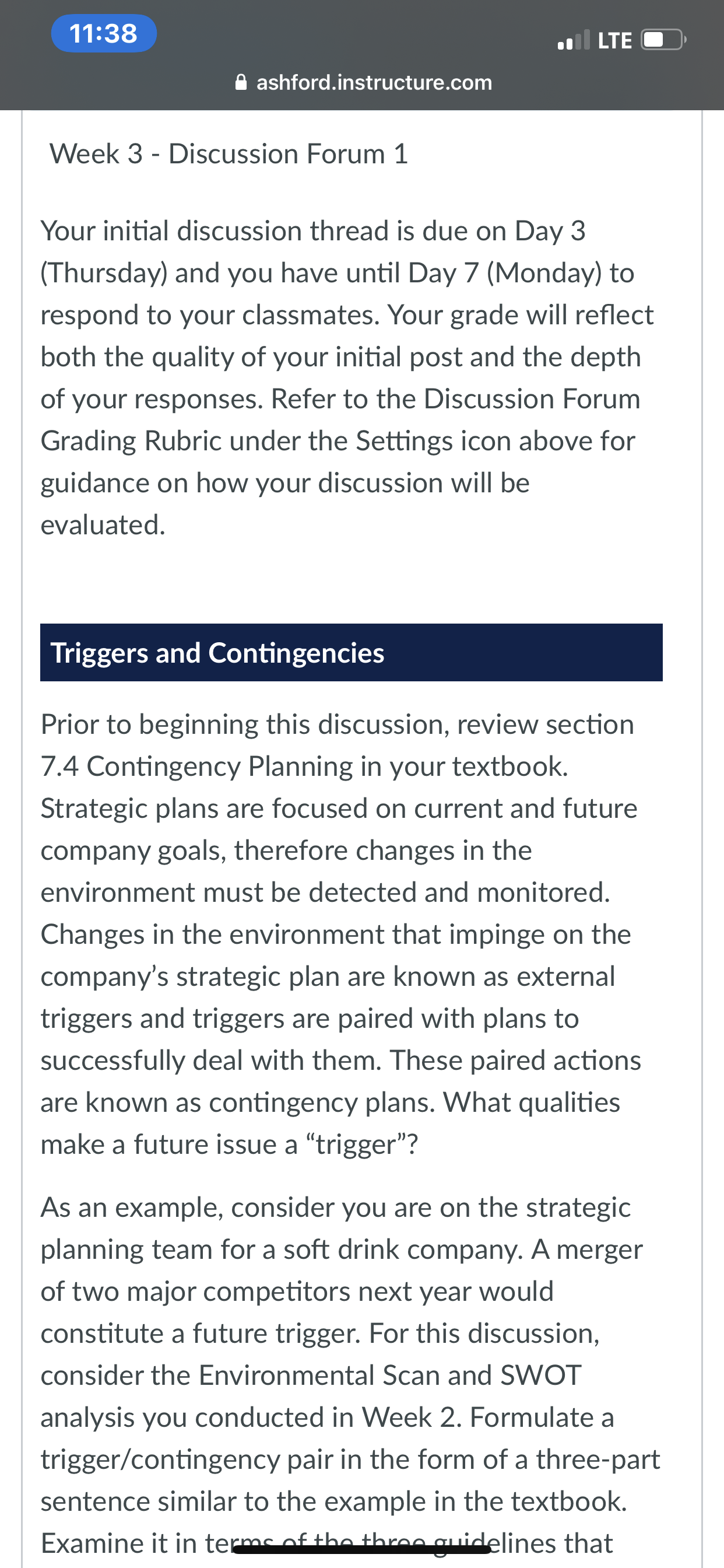Tap the Triggers and Contingencies header banner

(x=351, y=653)
